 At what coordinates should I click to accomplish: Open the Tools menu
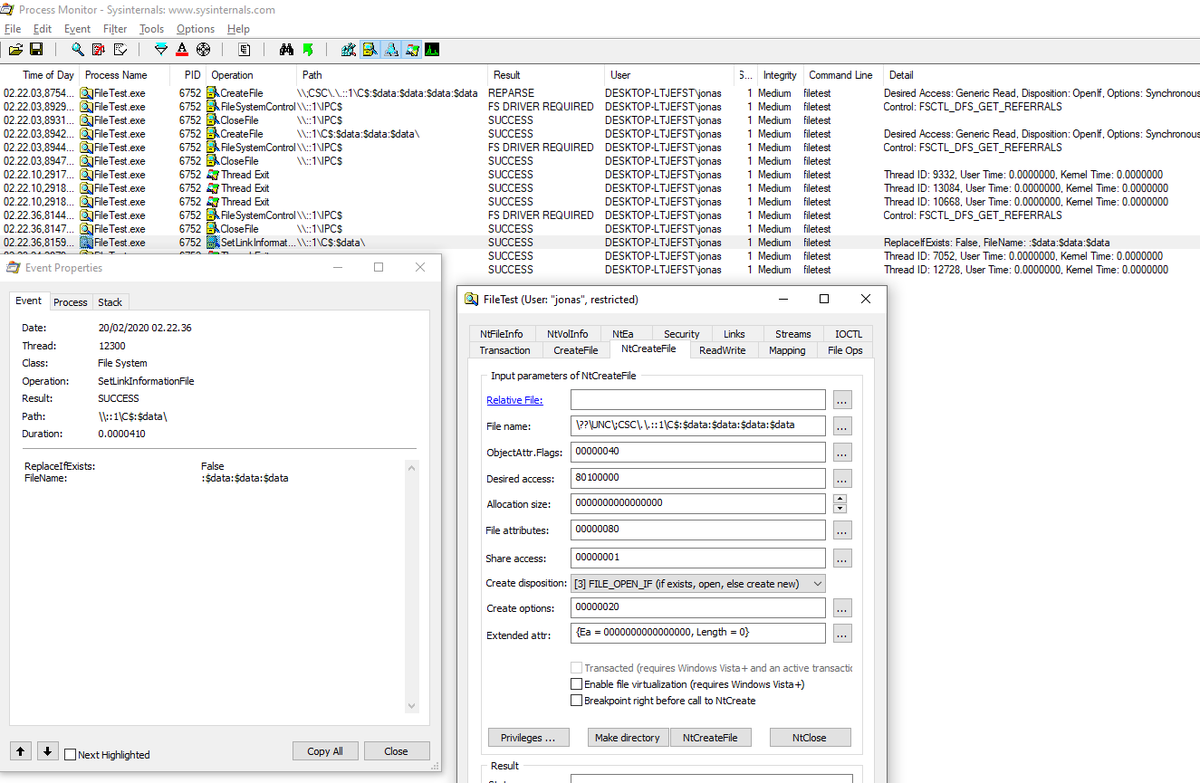click(151, 29)
